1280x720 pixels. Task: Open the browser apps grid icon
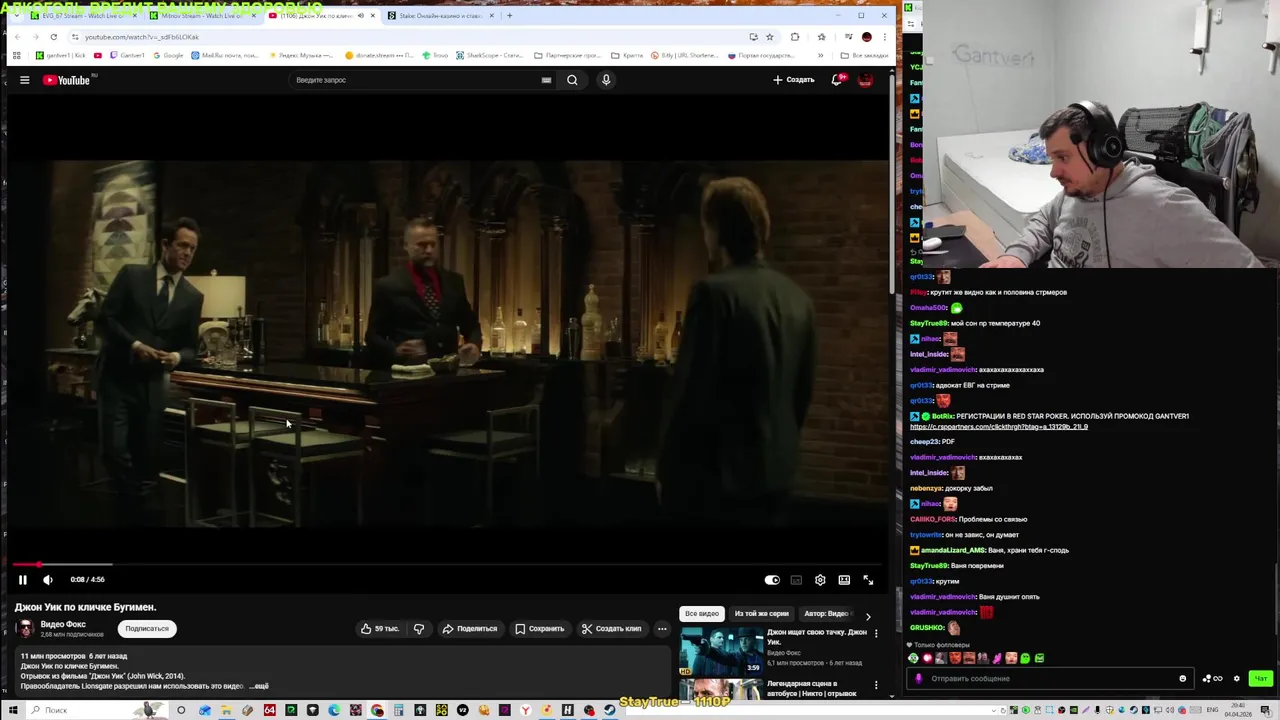click(x=17, y=56)
